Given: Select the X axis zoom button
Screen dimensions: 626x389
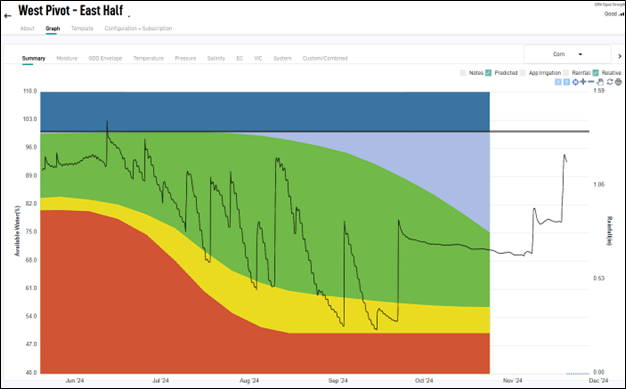Looking at the screenshot, I should tap(558, 82).
